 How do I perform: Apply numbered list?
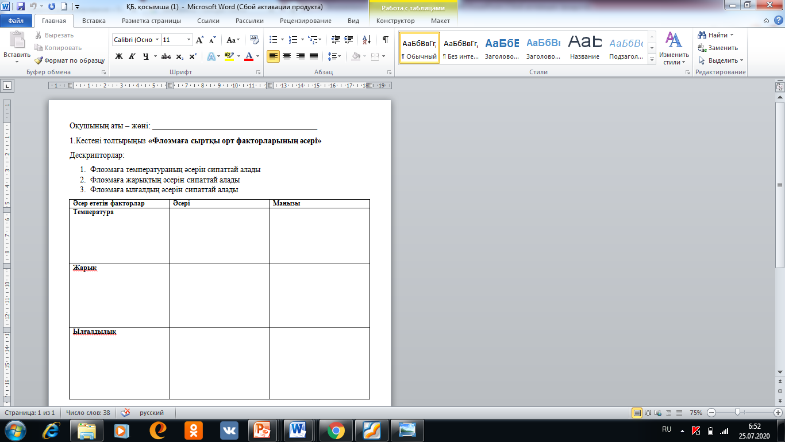click(x=293, y=40)
